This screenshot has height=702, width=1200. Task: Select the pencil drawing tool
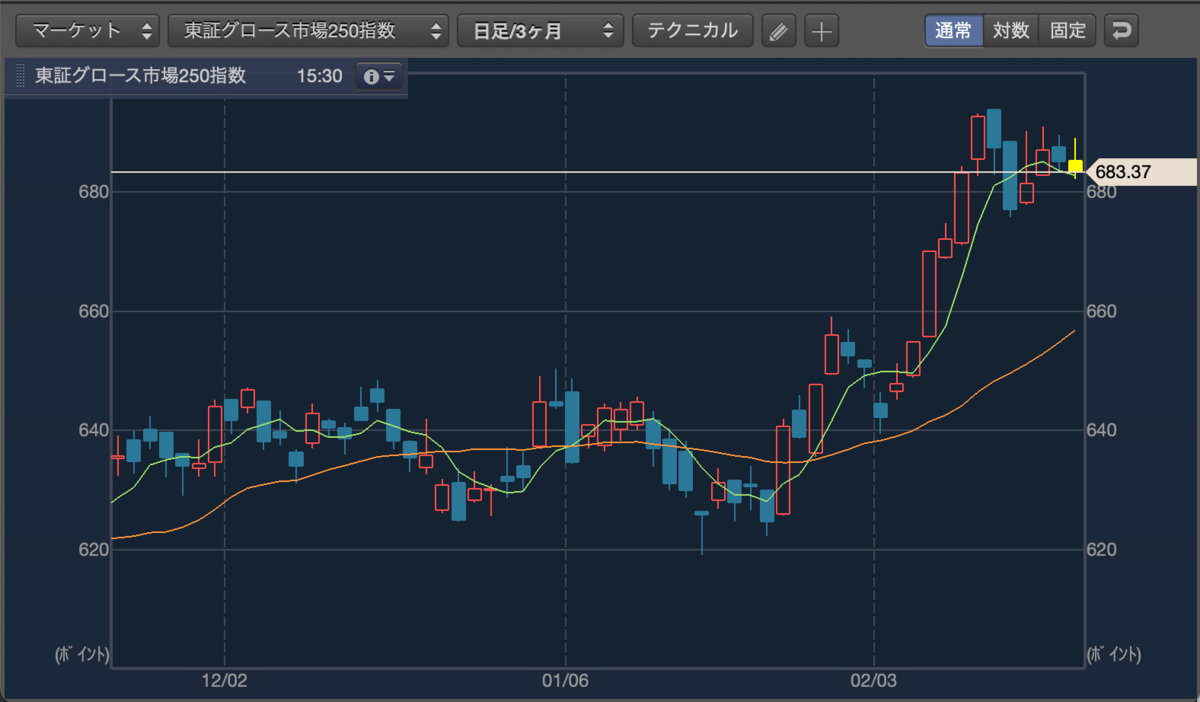pos(779,31)
